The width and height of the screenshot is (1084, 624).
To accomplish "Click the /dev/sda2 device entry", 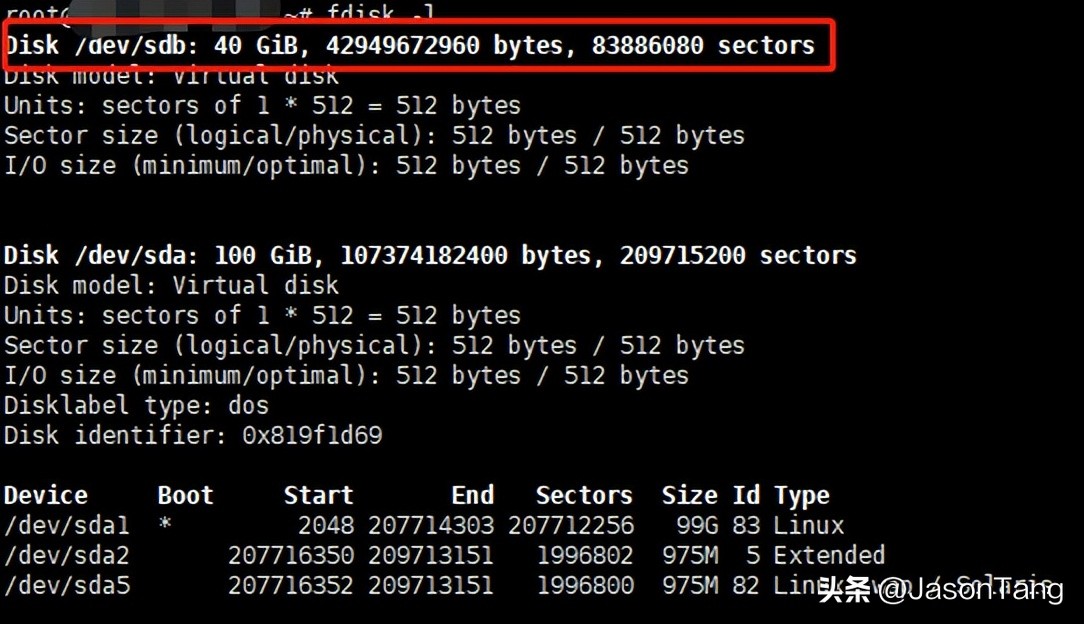I will pos(67,555).
